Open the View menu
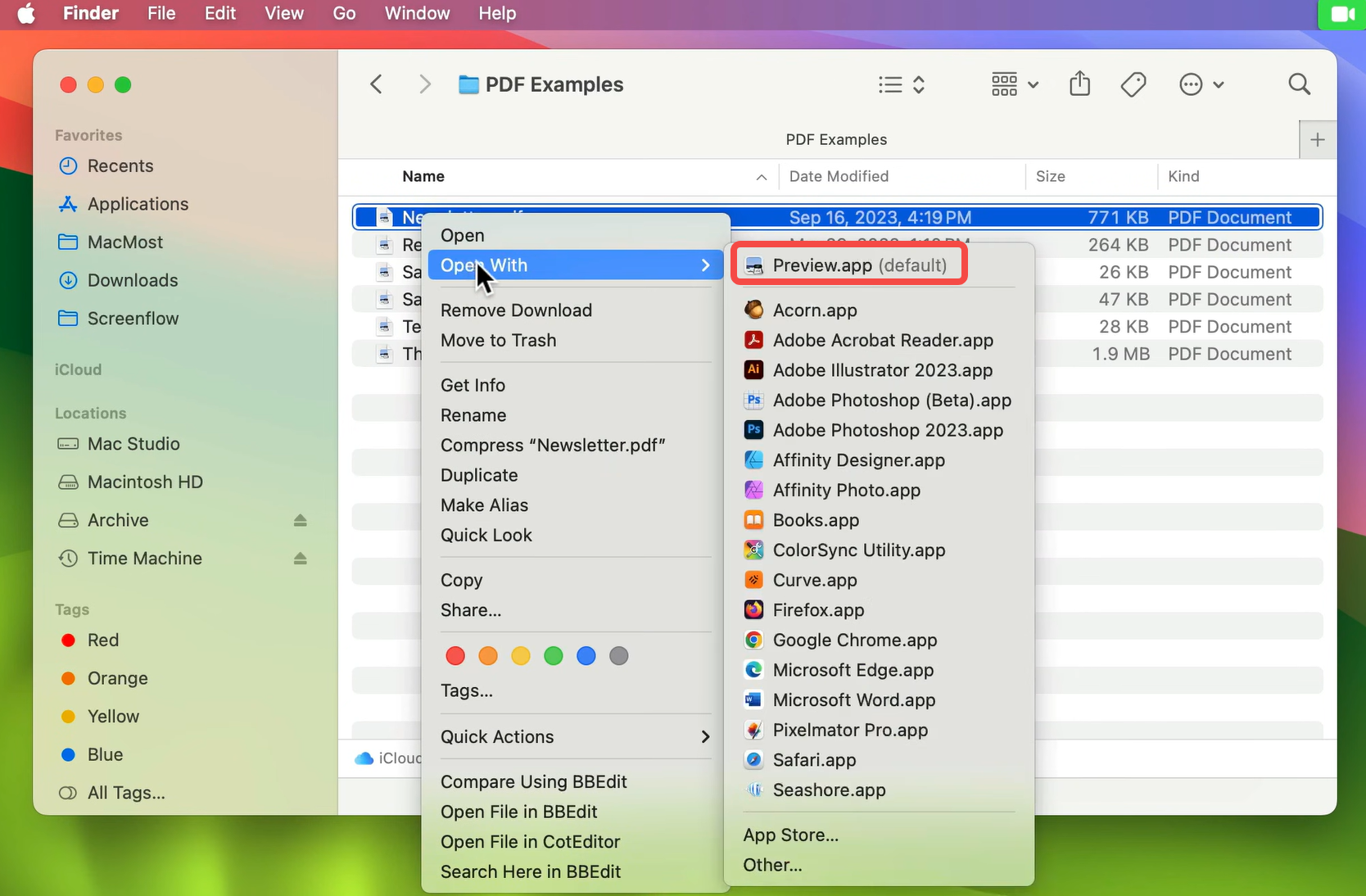This screenshot has height=896, width=1366. (x=284, y=14)
